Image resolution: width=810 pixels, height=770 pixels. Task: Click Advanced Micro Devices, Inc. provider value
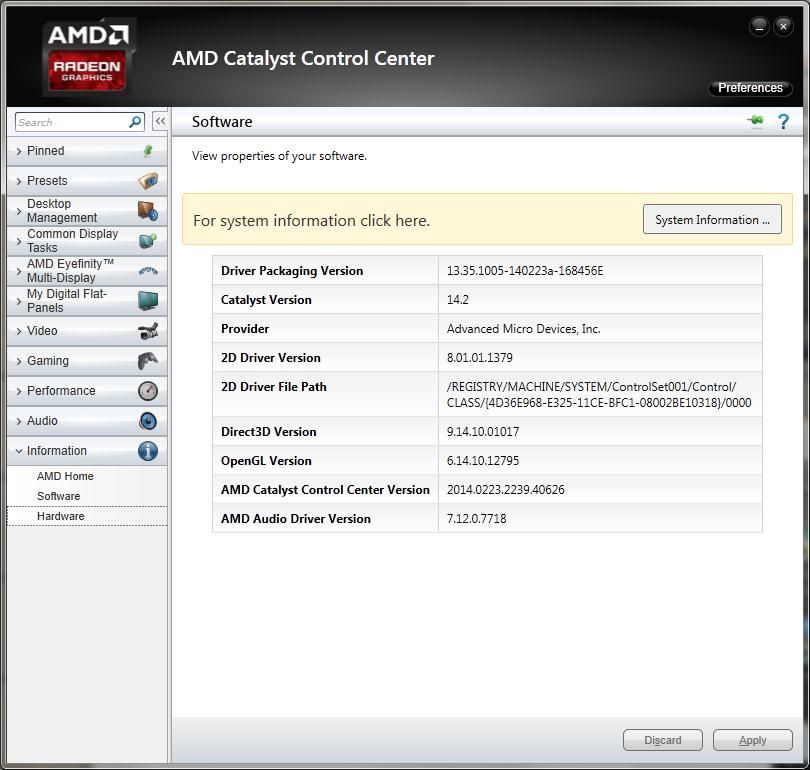pos(523,329)
